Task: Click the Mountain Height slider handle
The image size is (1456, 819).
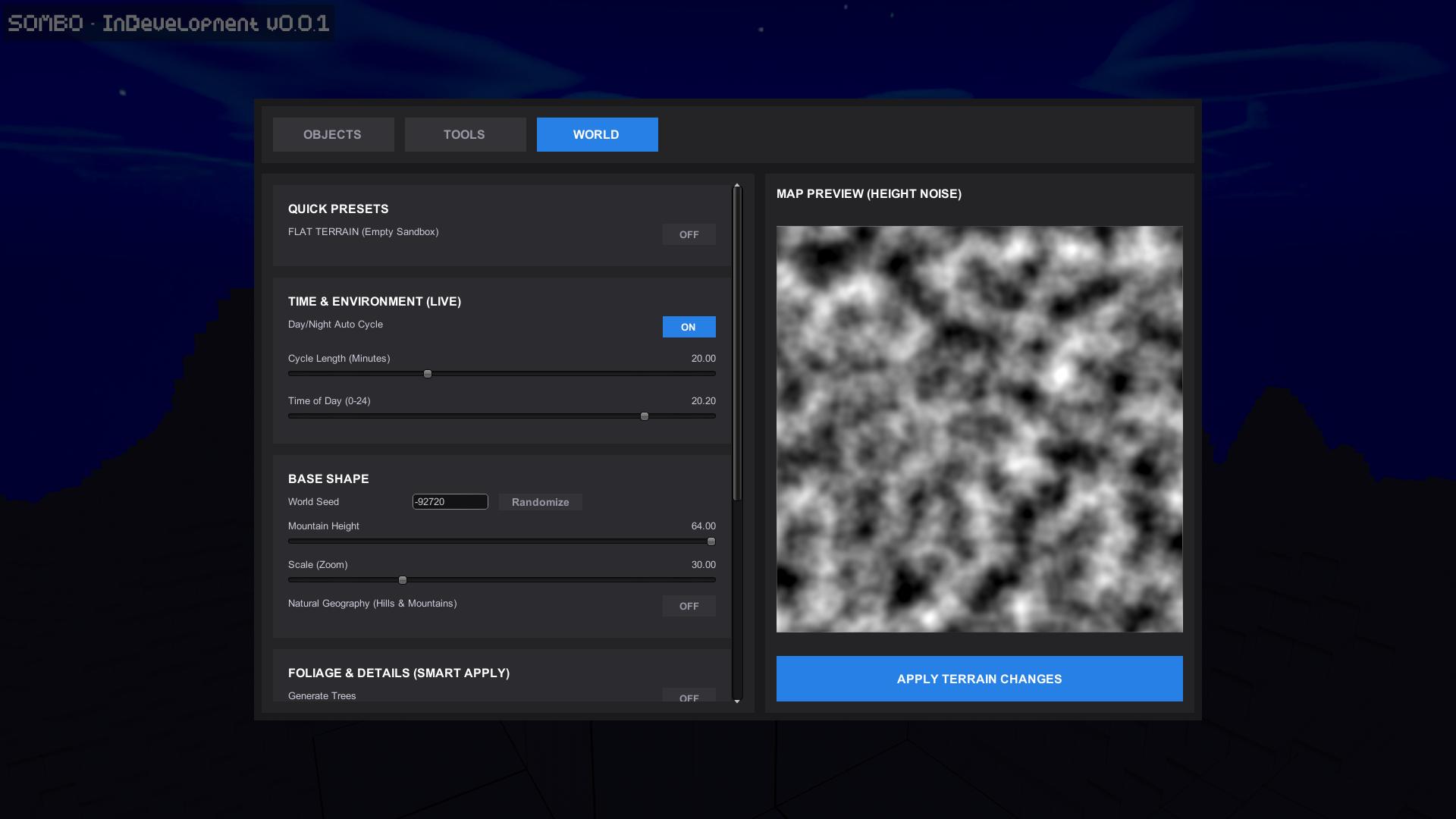Action: tap(711, 541)
